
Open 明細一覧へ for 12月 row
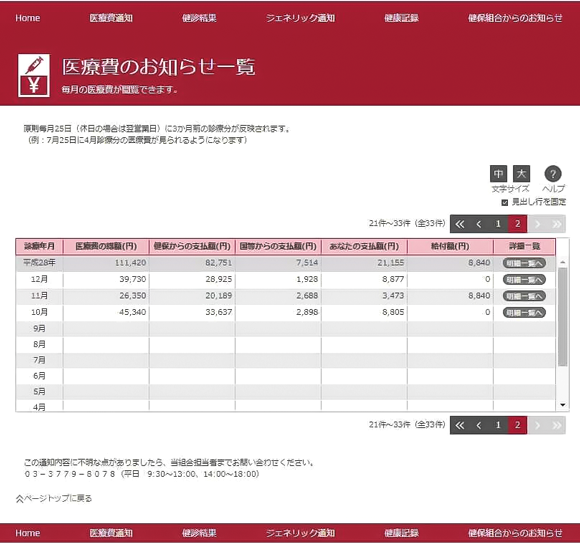(x=524, y=280)
